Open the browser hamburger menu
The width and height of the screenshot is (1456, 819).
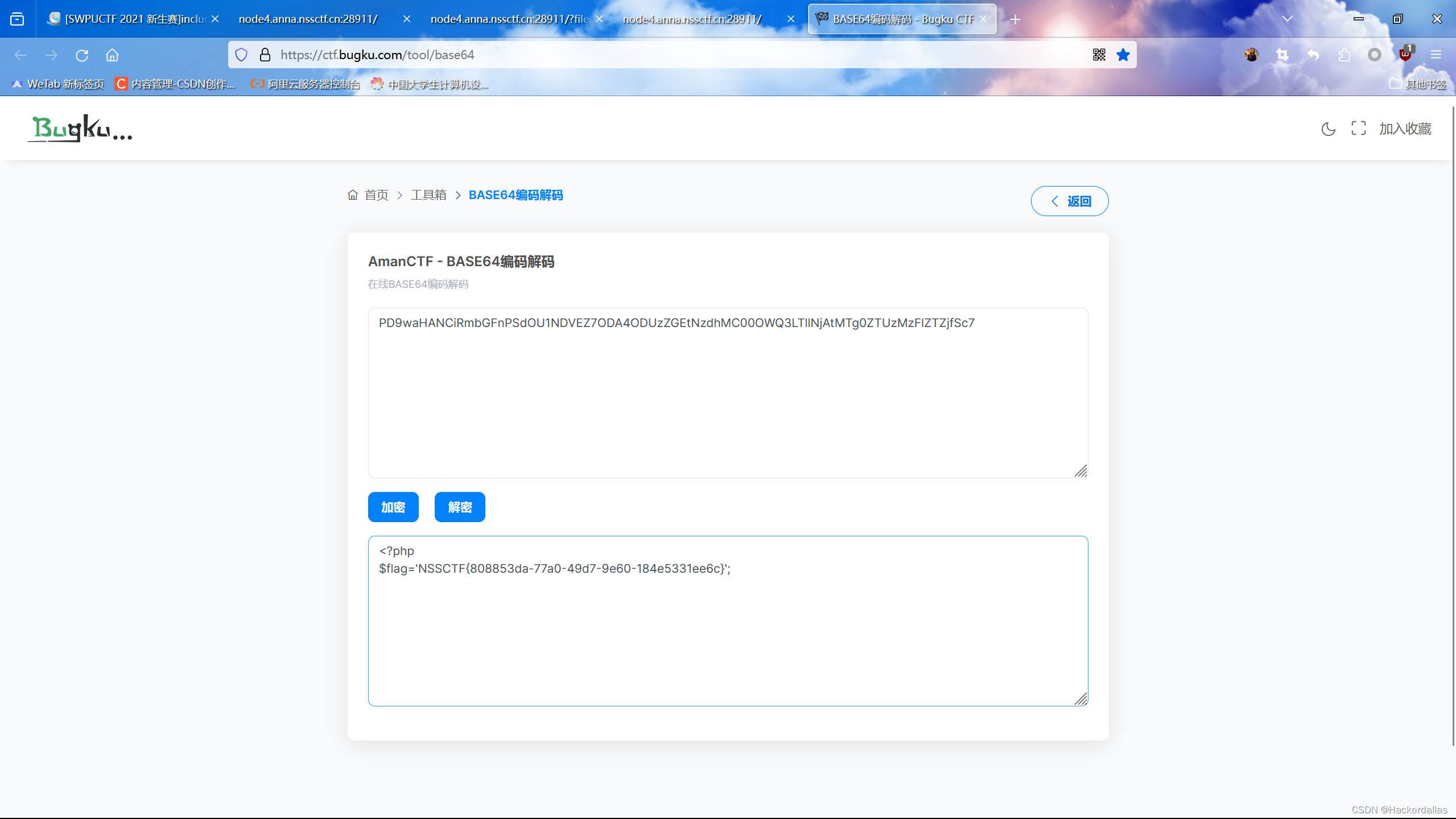(x=1436, y=55)
